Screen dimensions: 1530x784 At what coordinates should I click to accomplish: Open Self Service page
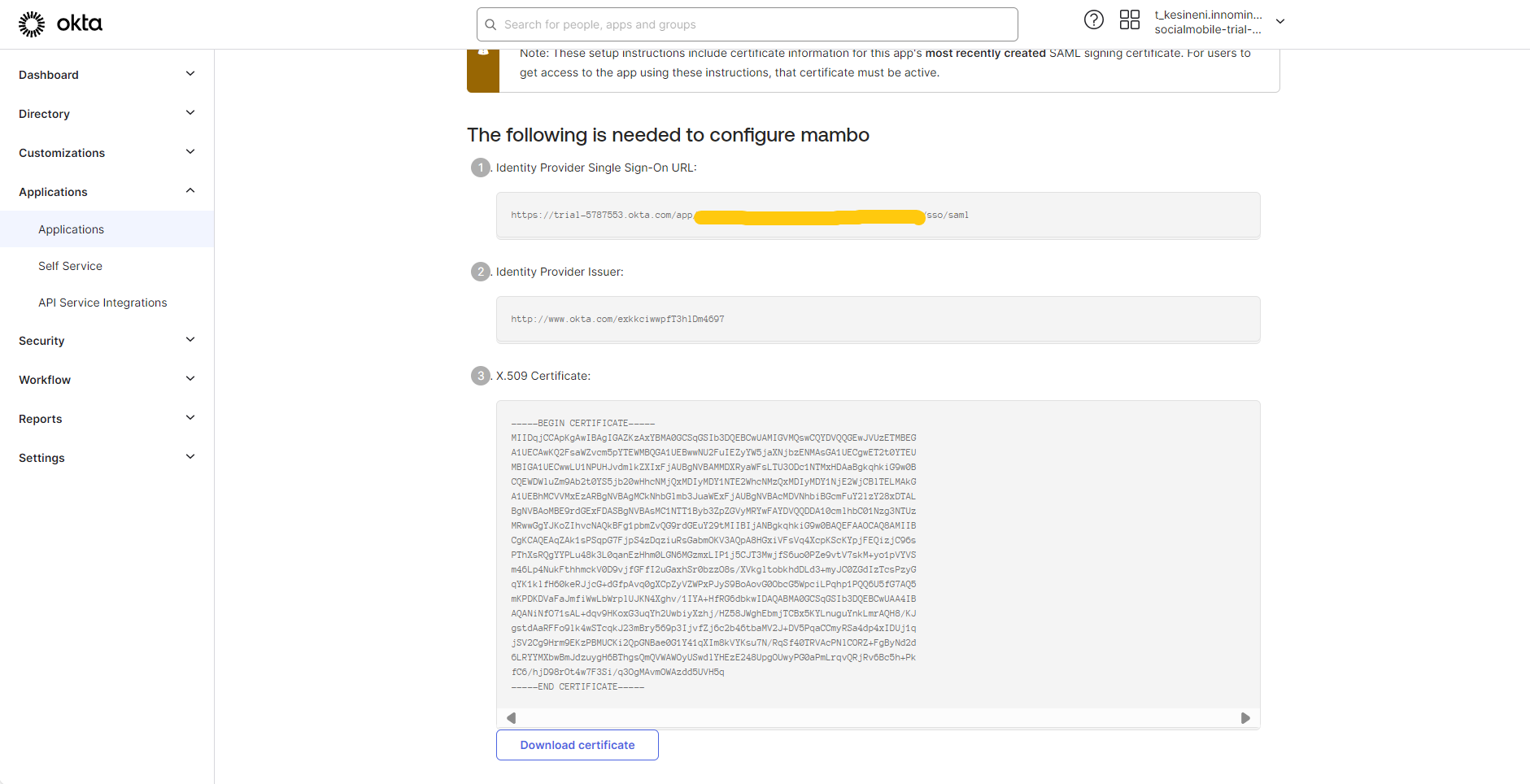(x=70, y=266)
